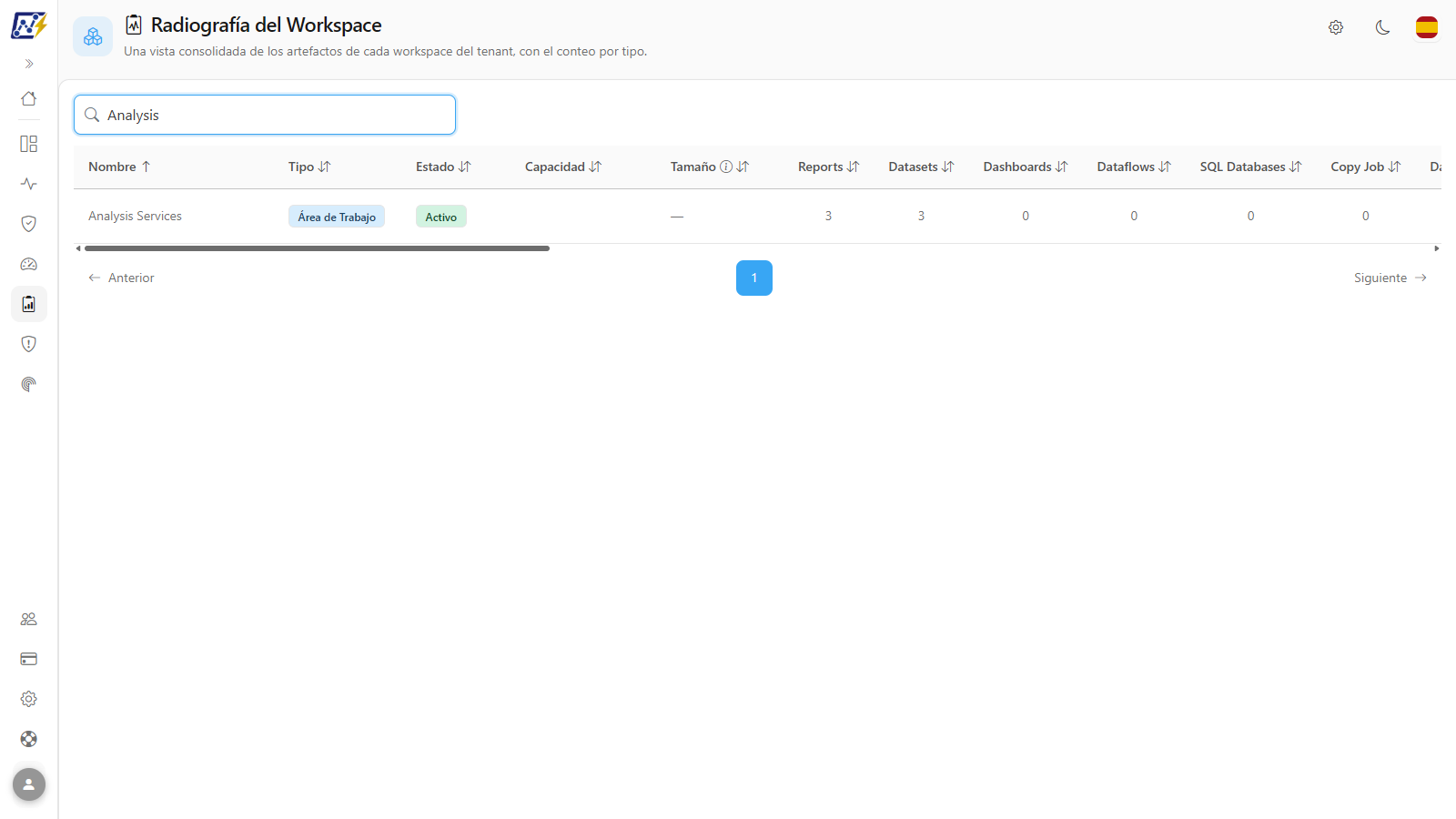The height and width of the screenshot is (819, 1456).
Task: Open the Home icon in sidebar
Action: [29, 98]
